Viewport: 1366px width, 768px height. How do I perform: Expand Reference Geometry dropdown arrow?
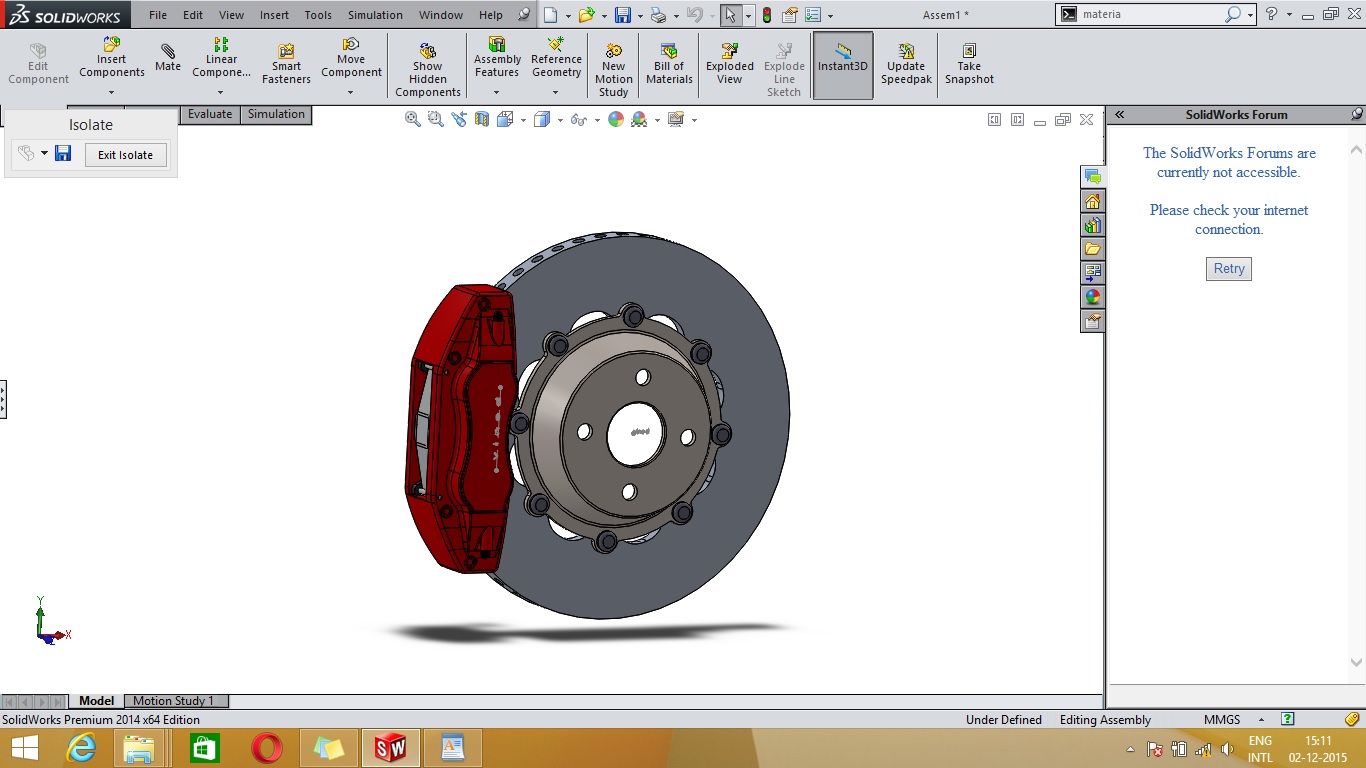click(556, 93)
